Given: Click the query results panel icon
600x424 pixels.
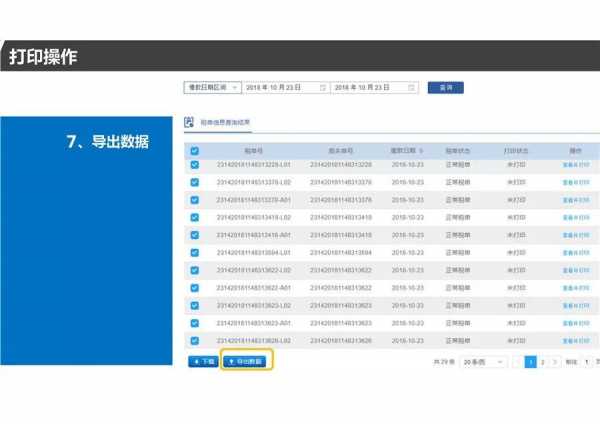Looking at the screenshot, I should tap(189, 122).
